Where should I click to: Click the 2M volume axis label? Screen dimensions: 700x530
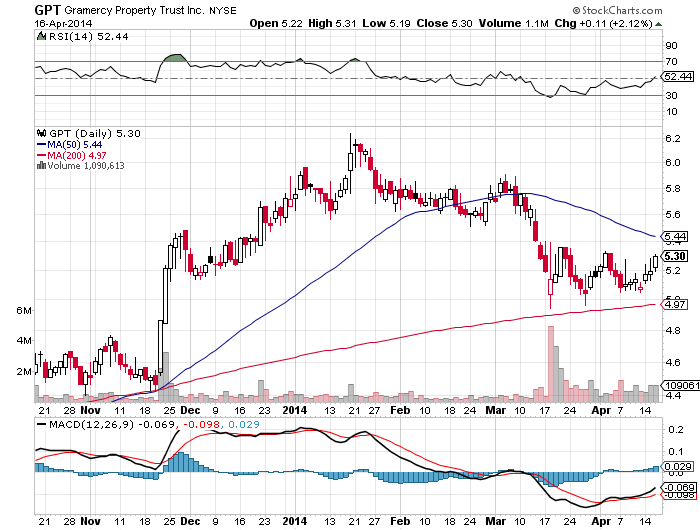click(x=24, y=371)
